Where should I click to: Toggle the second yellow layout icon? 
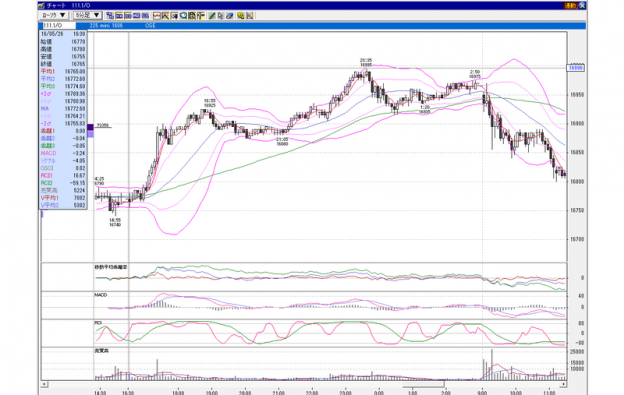128,16
